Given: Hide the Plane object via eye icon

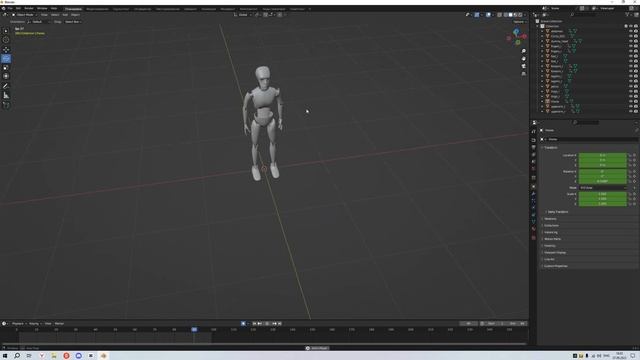Looking at the screenshot, I should tap(631, 101).
